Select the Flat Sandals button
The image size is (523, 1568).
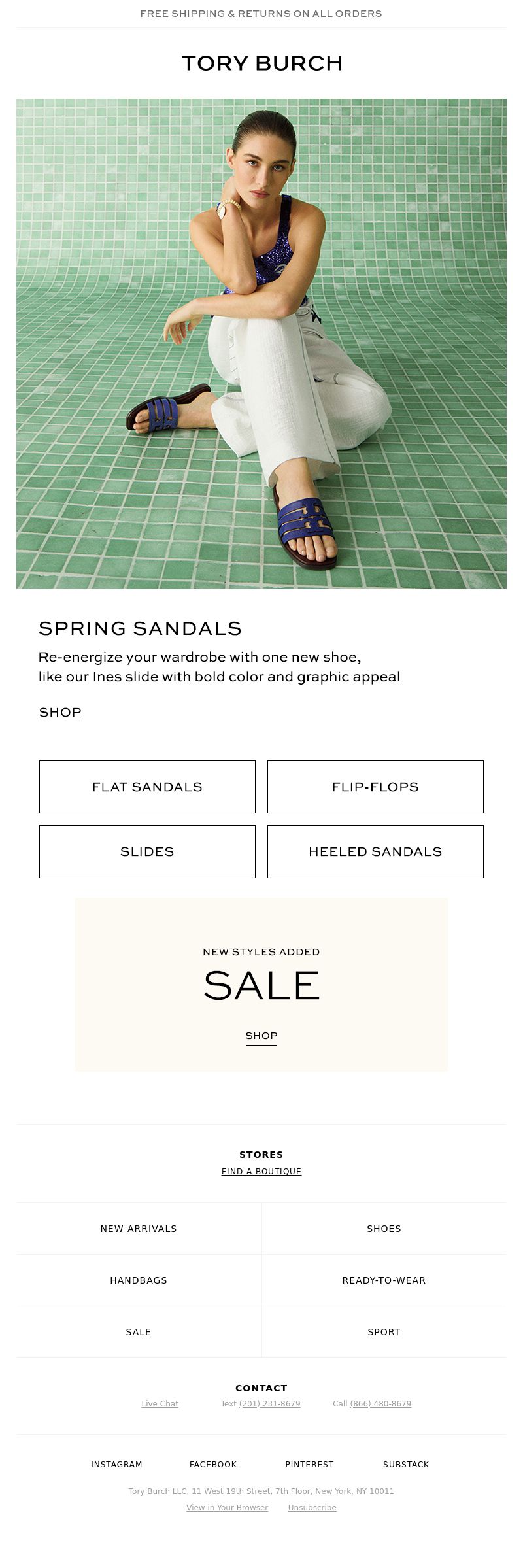(147, 787)
